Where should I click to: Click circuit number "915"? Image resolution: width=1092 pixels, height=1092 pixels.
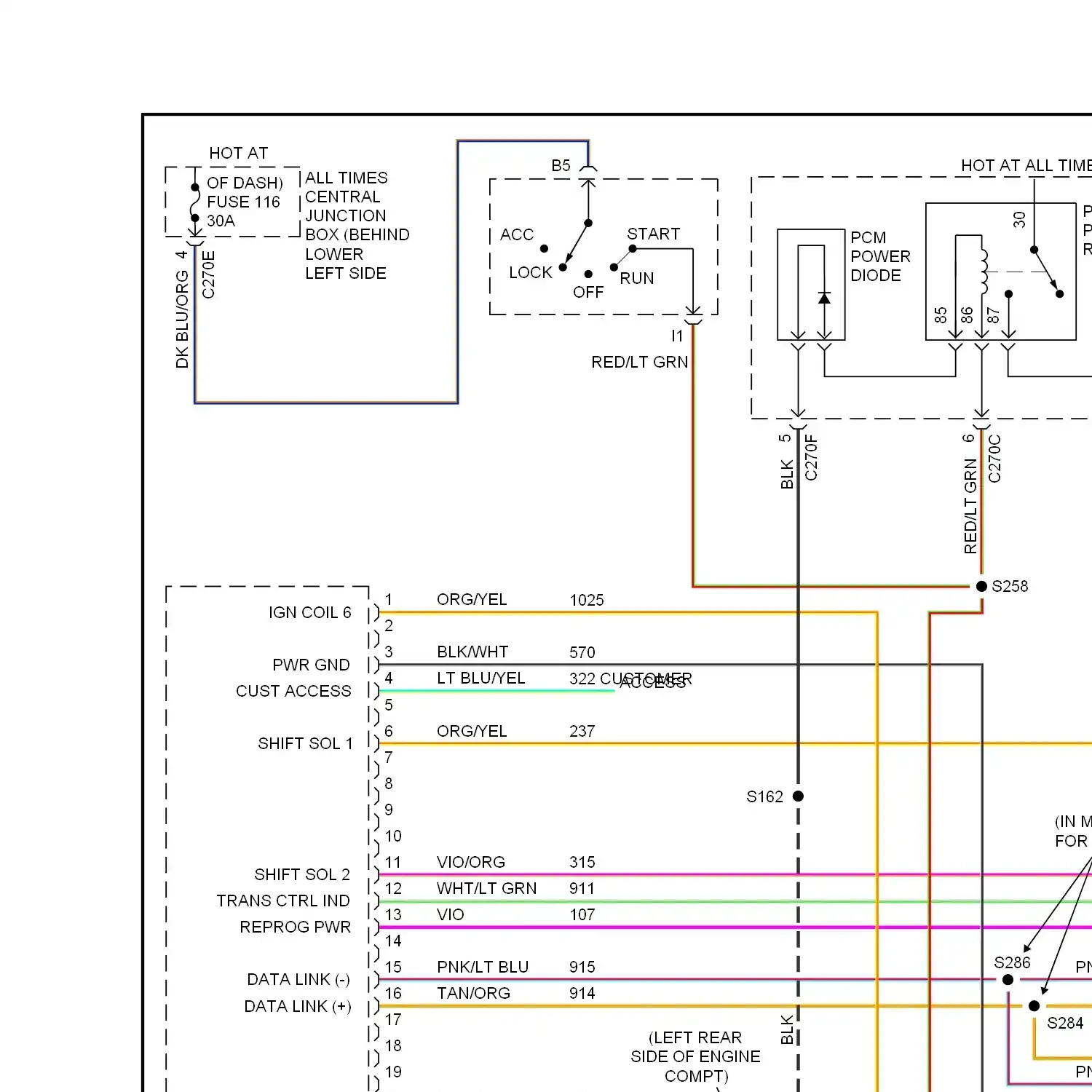tap(582, 967)
